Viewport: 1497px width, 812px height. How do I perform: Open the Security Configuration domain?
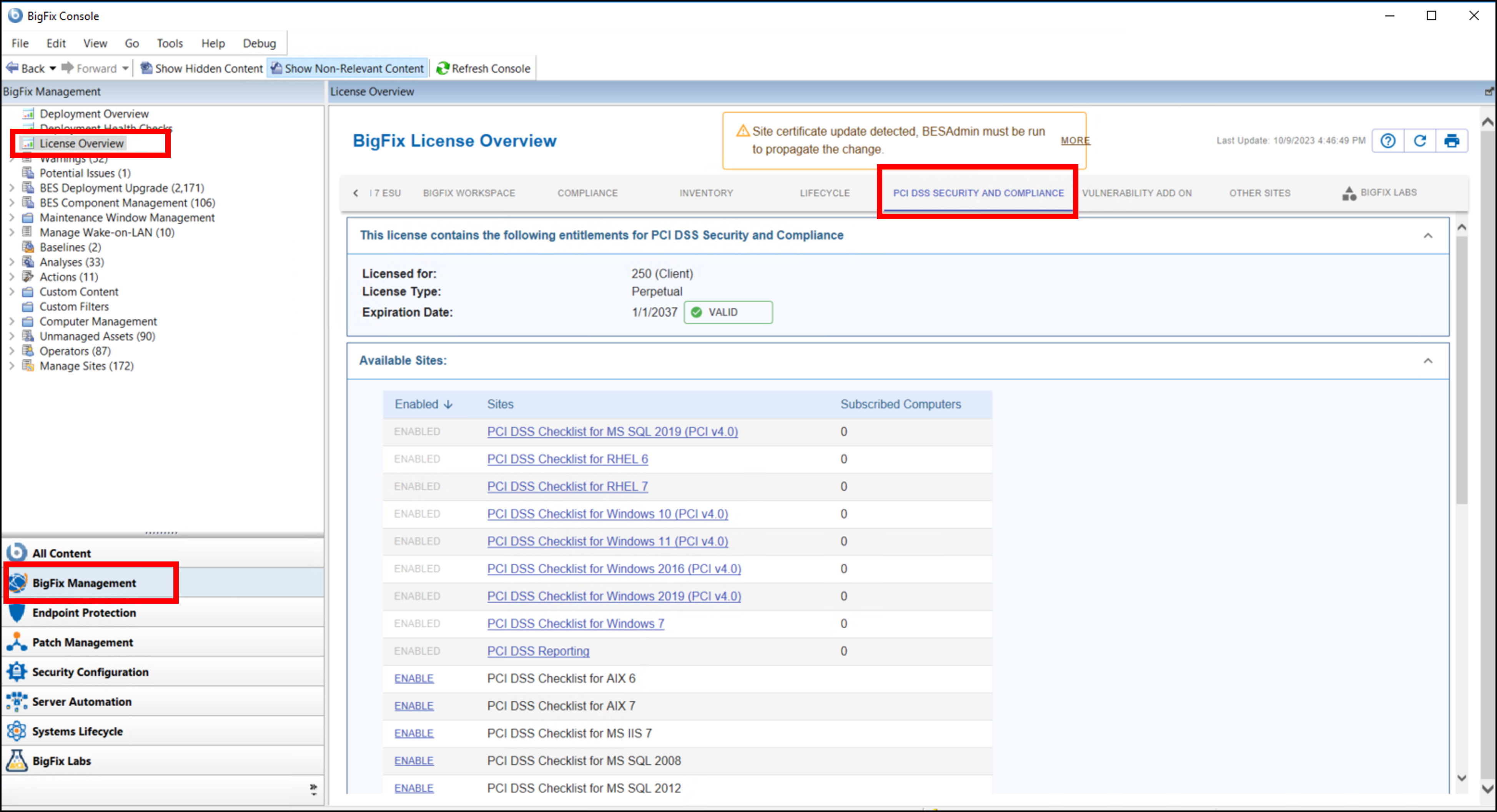[x=90, y=671]
